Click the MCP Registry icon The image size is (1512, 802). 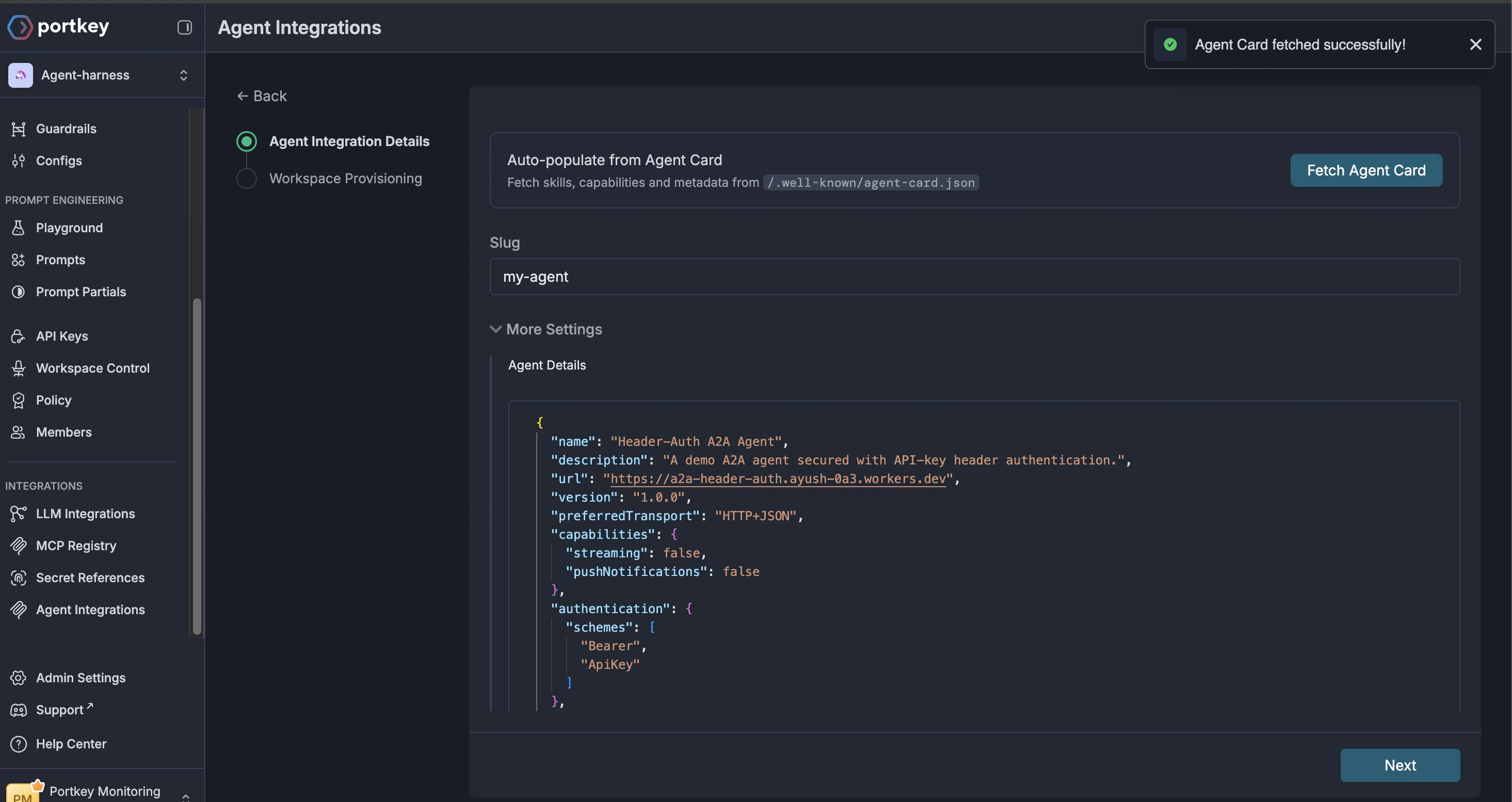pos(18,546)
